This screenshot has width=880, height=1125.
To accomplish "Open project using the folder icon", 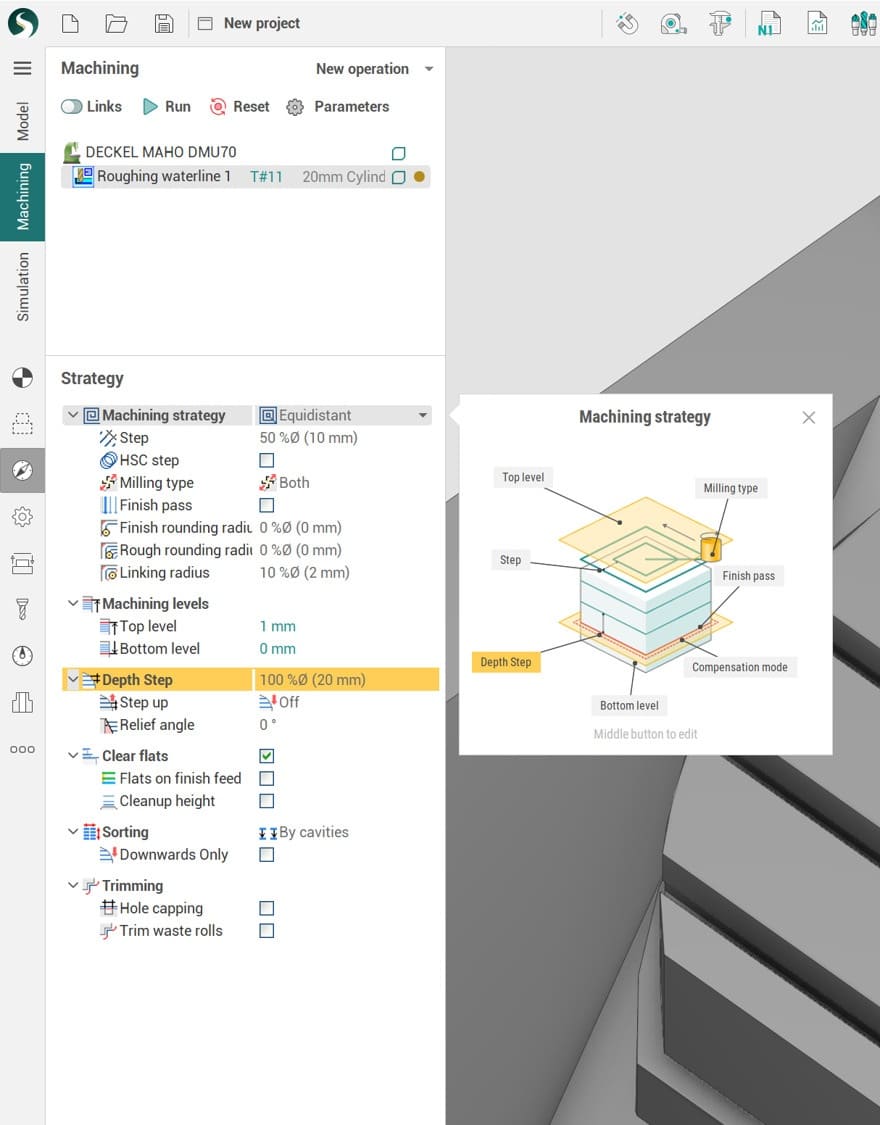I will (x=116, y=23).
